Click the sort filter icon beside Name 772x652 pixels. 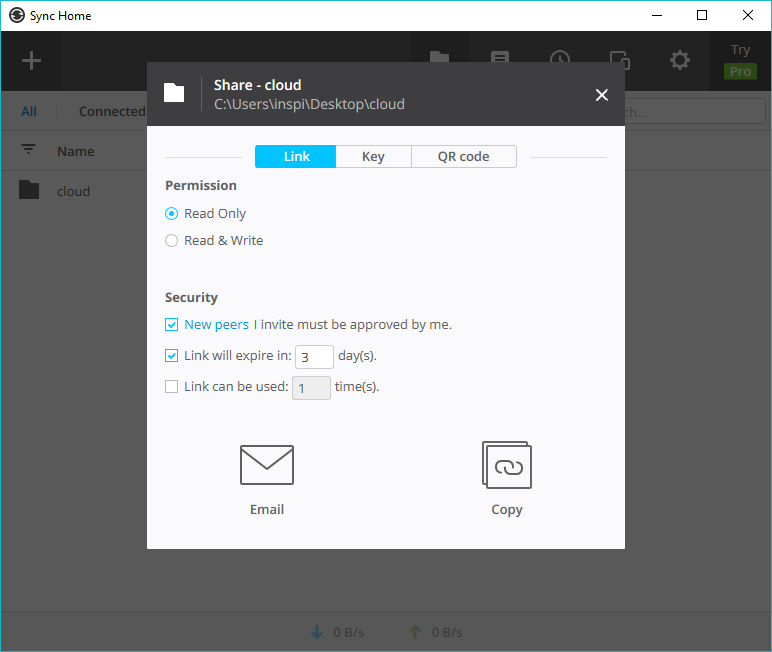pos(28,149)
